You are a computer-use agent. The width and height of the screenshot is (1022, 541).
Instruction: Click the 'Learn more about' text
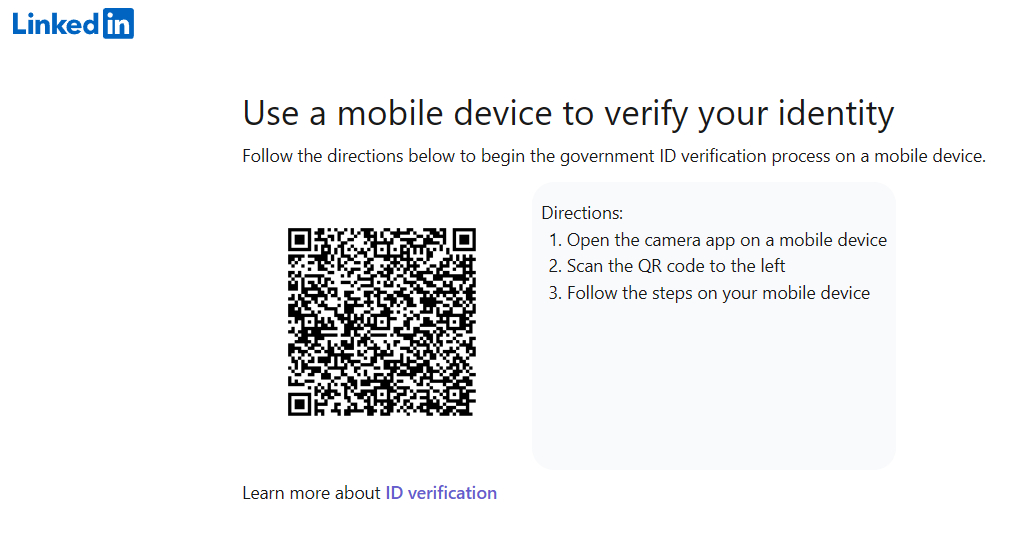click(x=311, y=493)
